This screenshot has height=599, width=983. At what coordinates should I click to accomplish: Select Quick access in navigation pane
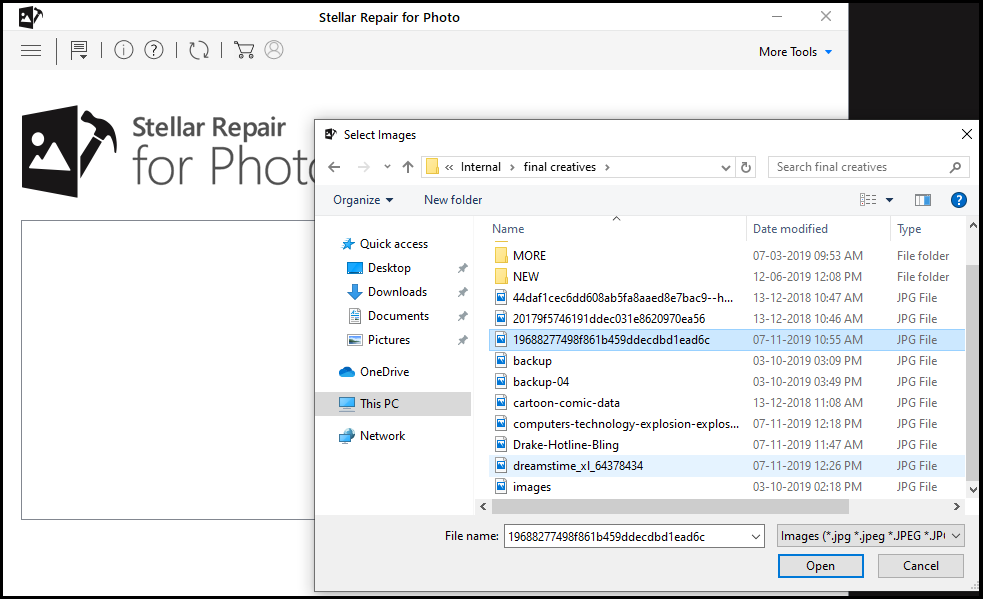pos(394,244)
